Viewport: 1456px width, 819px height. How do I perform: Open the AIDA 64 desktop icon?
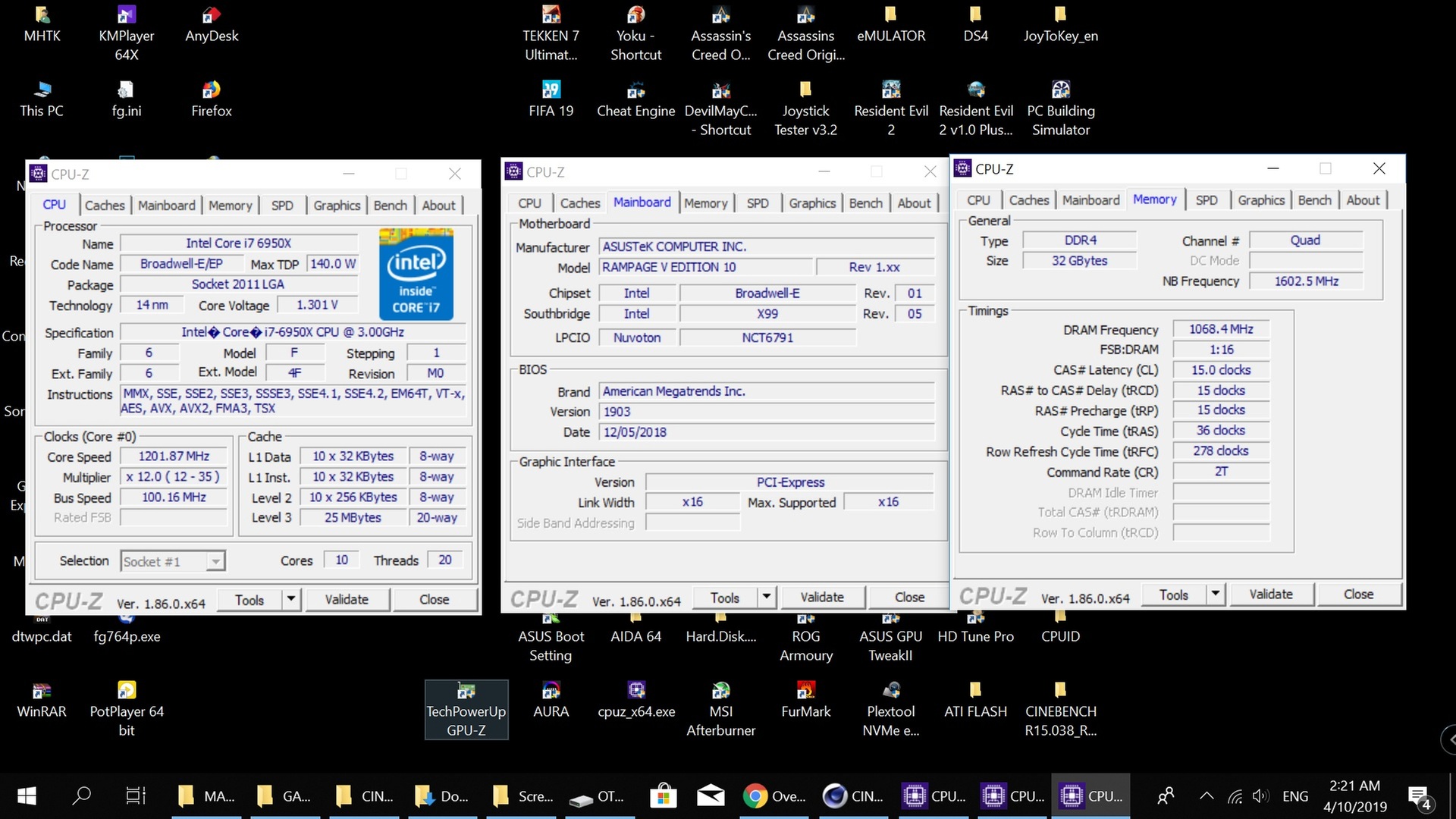pos(636,628)
